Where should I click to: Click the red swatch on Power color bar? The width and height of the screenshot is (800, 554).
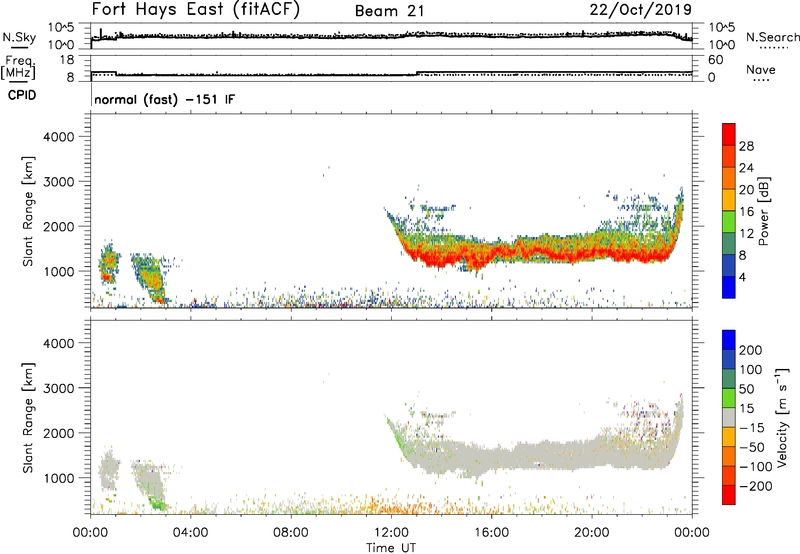(729, 134)
